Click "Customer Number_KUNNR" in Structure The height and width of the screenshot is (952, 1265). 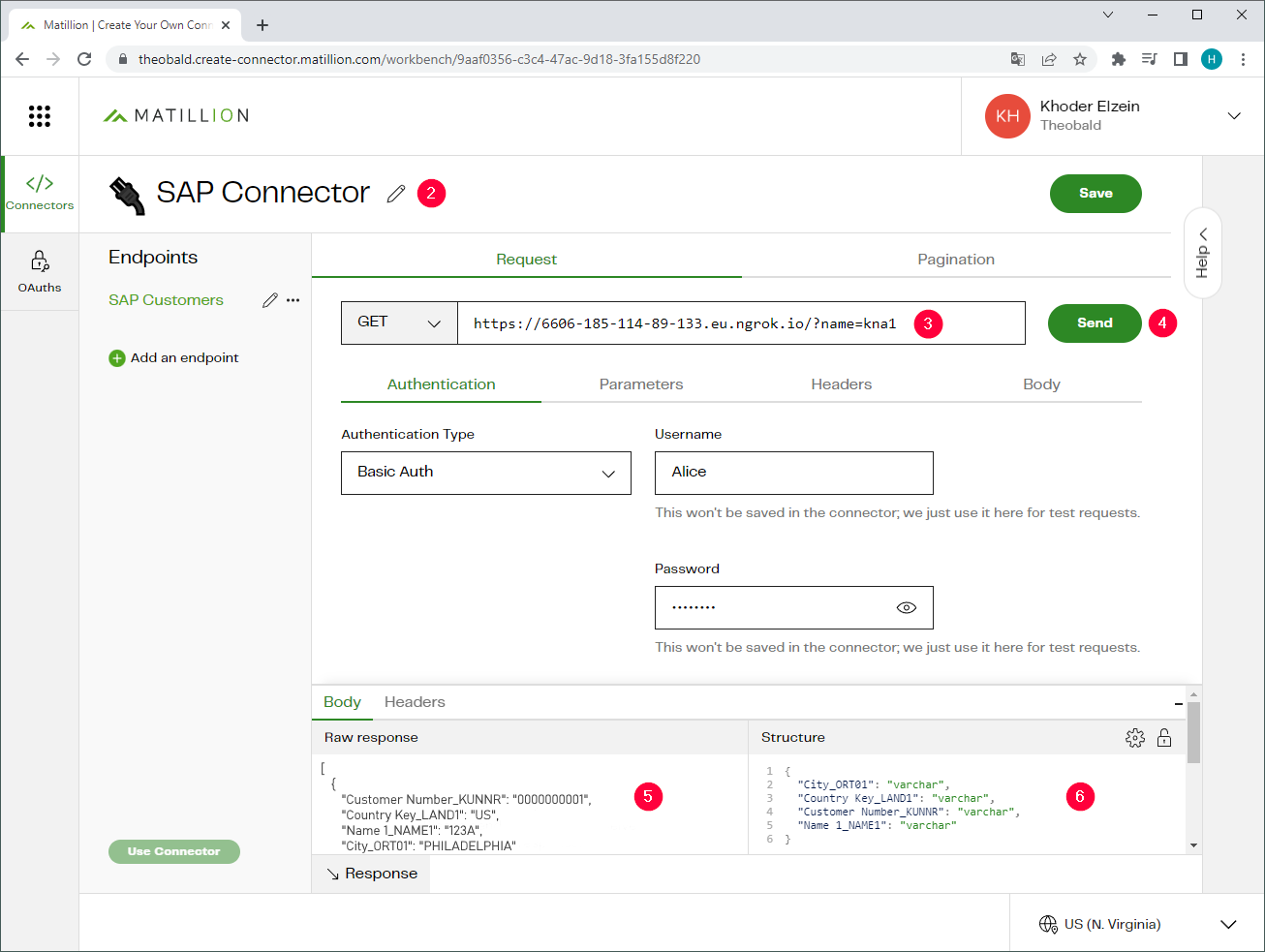[870, 813]
